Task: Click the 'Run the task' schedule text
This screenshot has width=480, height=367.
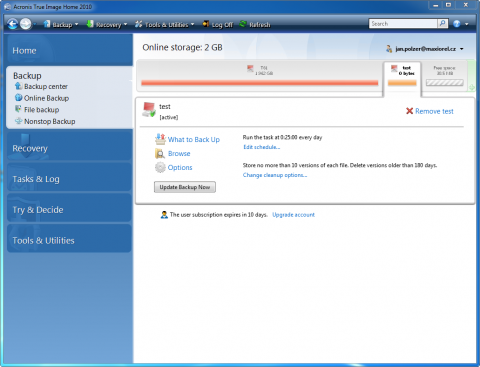Action: pos(282,137)
